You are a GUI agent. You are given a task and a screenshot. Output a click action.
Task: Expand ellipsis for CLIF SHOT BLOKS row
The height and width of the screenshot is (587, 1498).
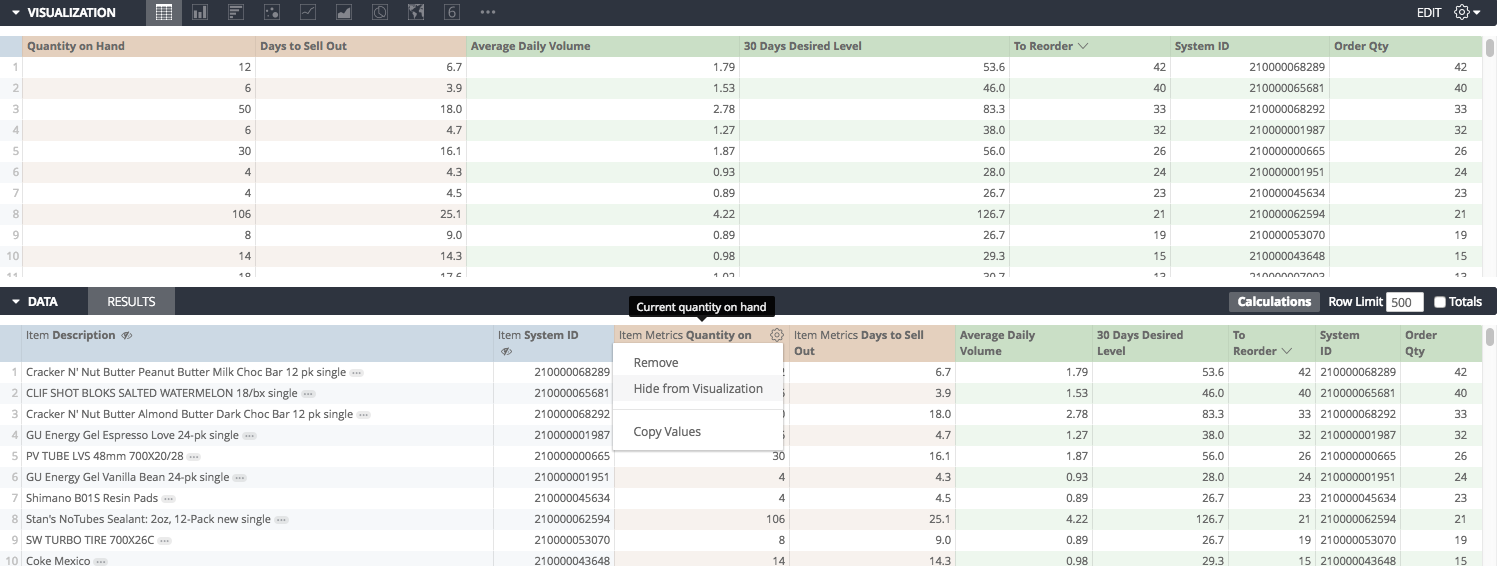click(309, 393)
